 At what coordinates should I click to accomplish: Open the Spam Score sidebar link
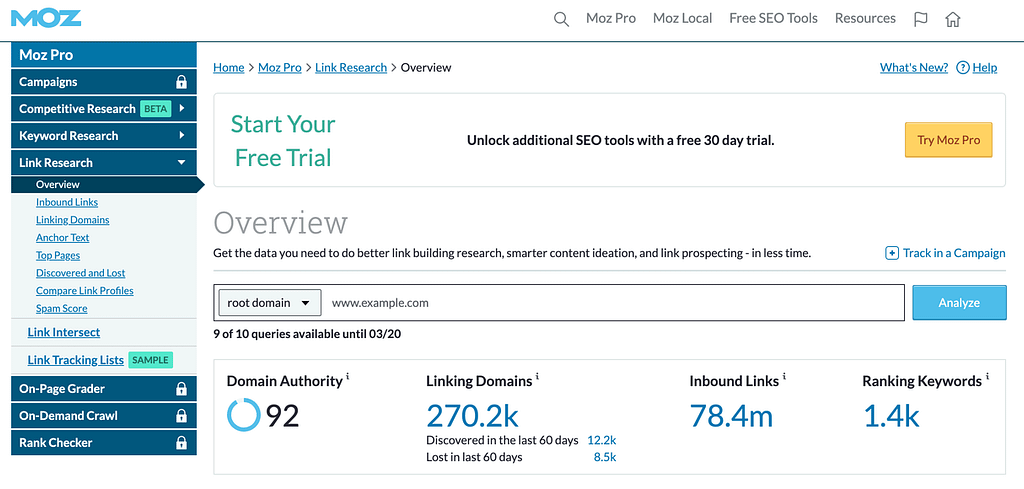coord(61,308)
